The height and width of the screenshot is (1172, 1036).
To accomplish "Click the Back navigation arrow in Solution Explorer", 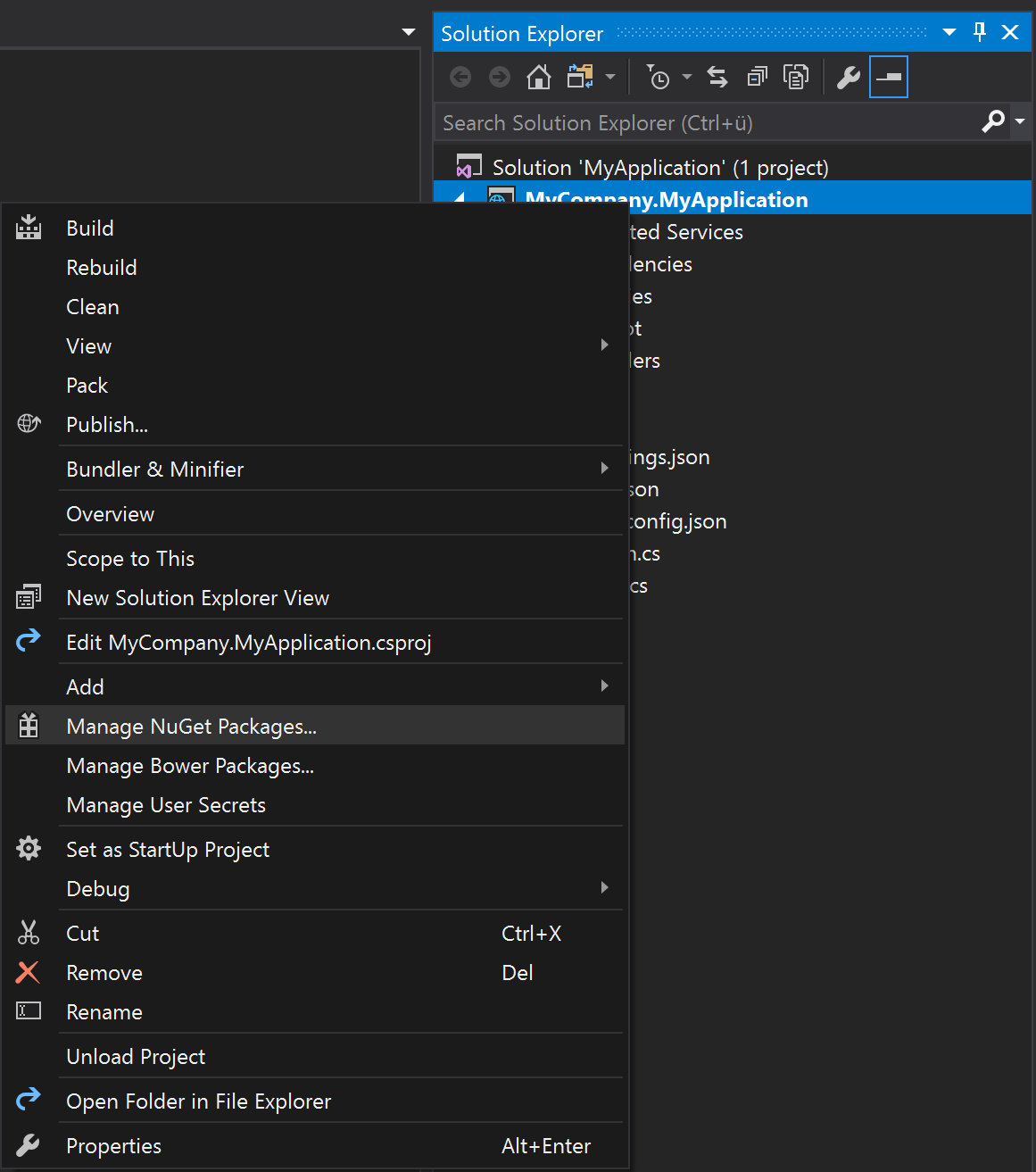I will 460,78.
